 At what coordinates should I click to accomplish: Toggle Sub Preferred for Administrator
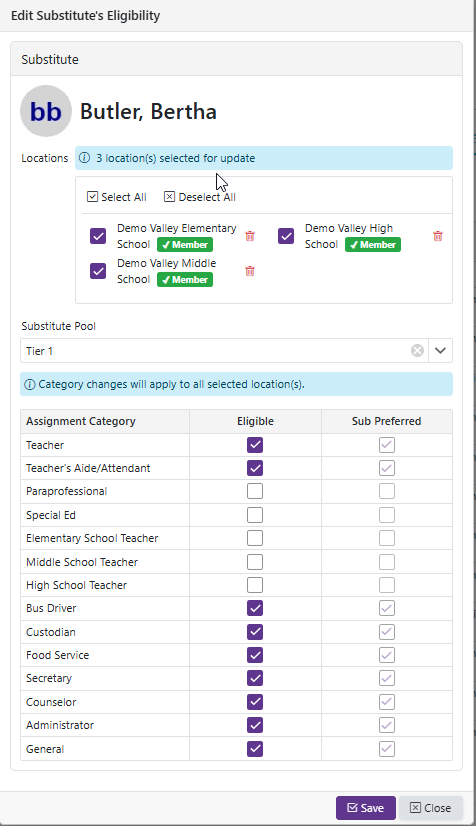point(386,725)
